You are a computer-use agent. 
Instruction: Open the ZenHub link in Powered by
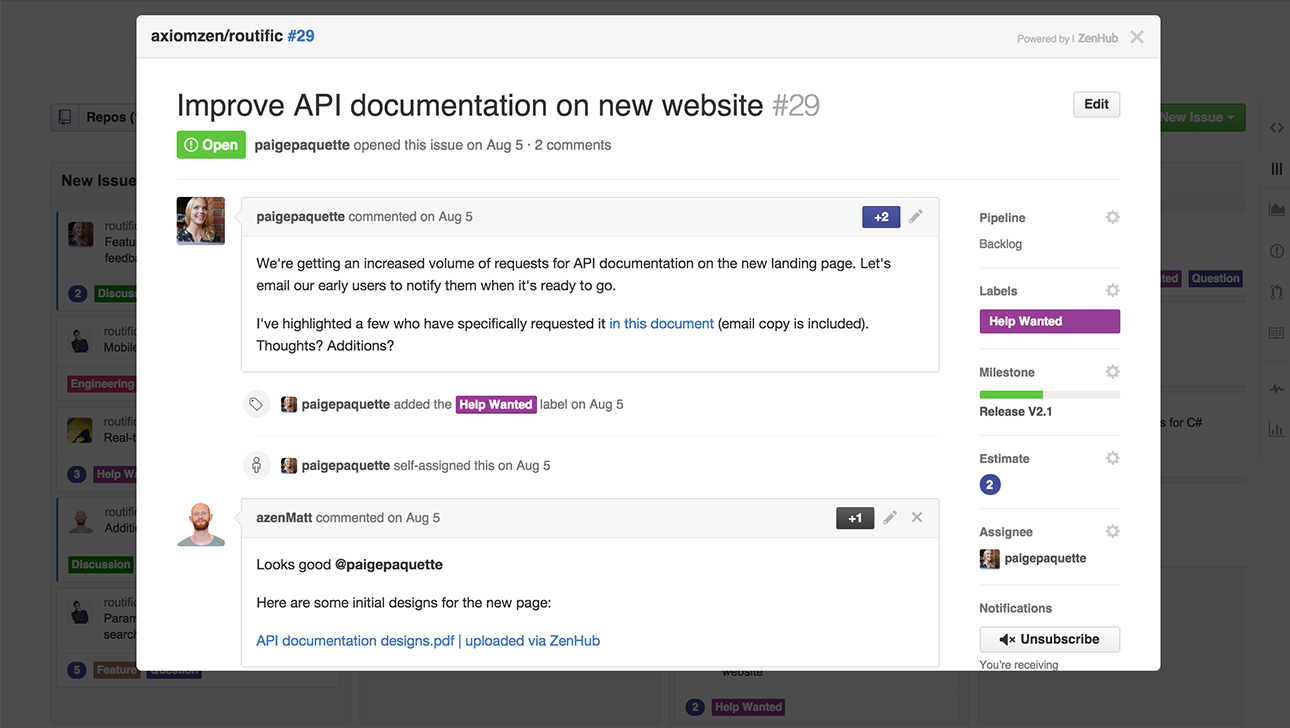(1098, 39)
